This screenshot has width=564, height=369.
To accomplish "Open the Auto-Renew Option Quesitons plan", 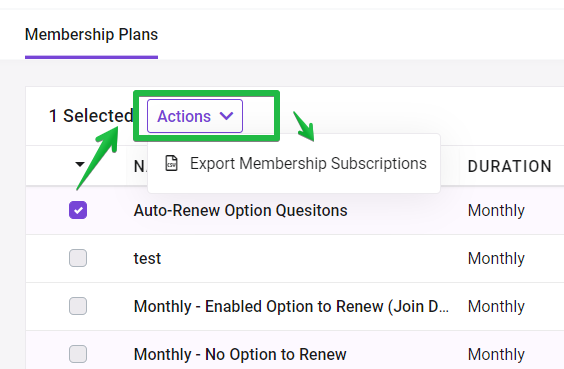I will [241, 210].
